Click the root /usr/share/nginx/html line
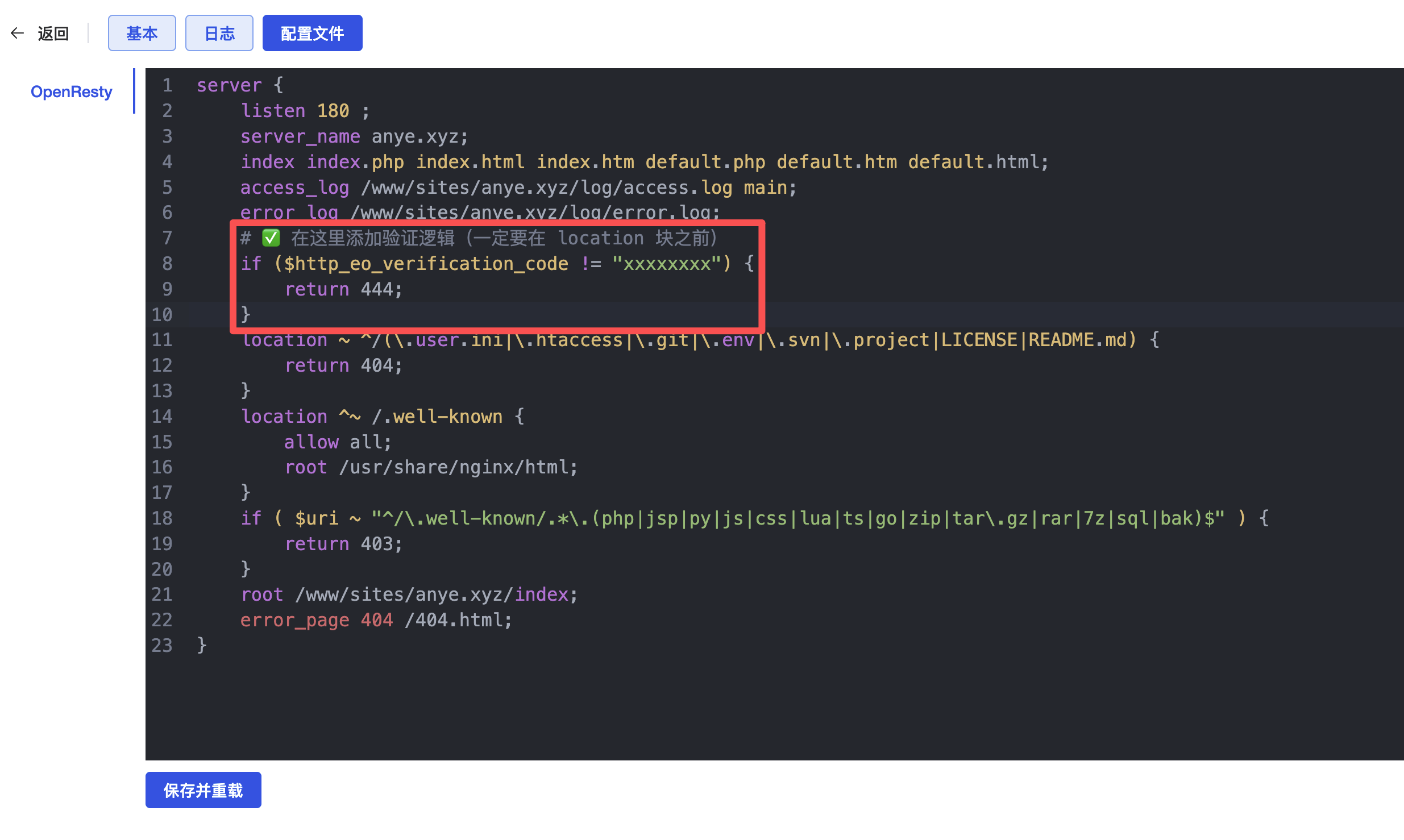Image resolution: width=1404 pixels, height=840 pixels. point(431,467)
